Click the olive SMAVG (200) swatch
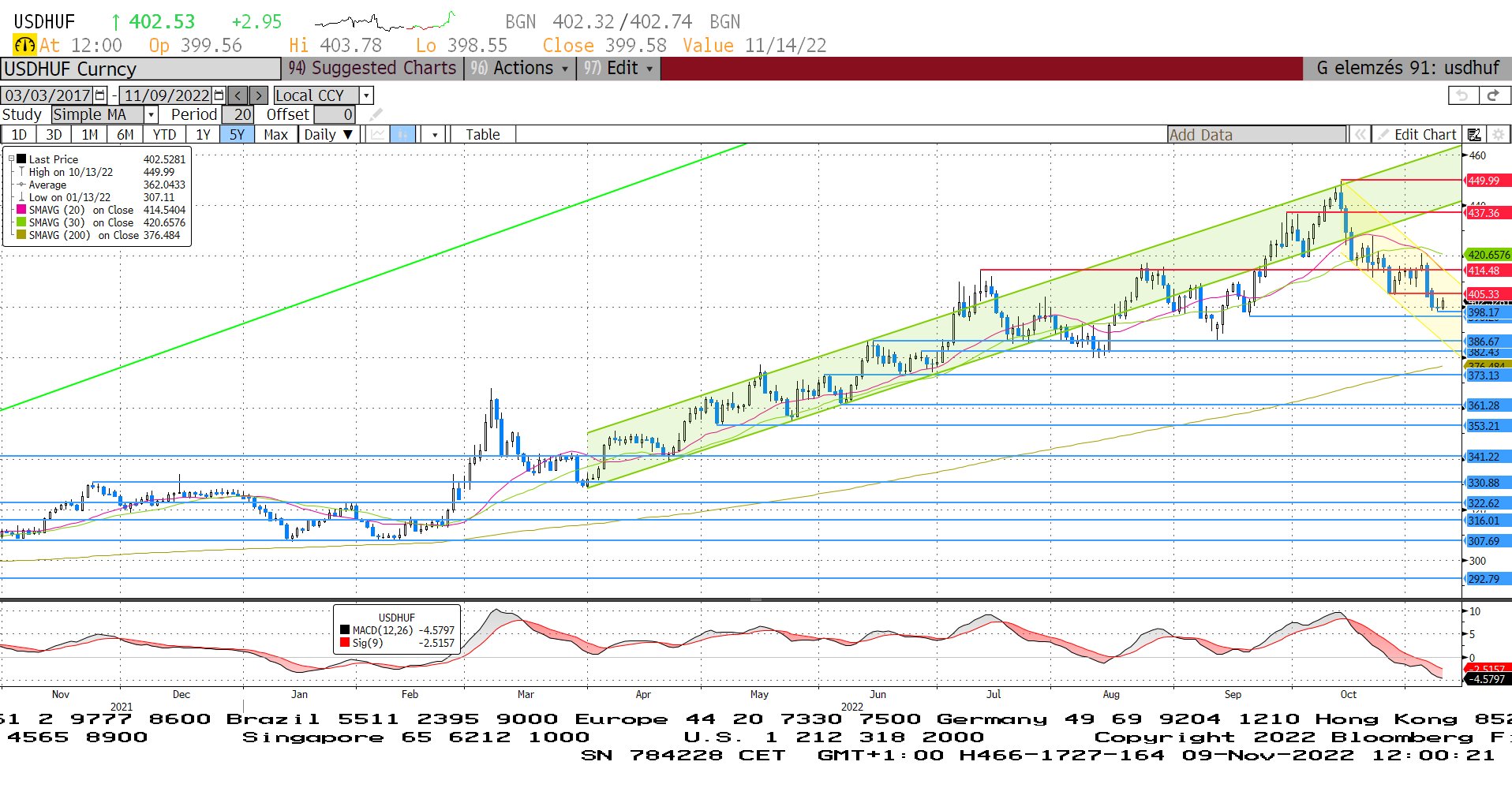The width and height of the screenshot is (1512, 799). (22, 235)
